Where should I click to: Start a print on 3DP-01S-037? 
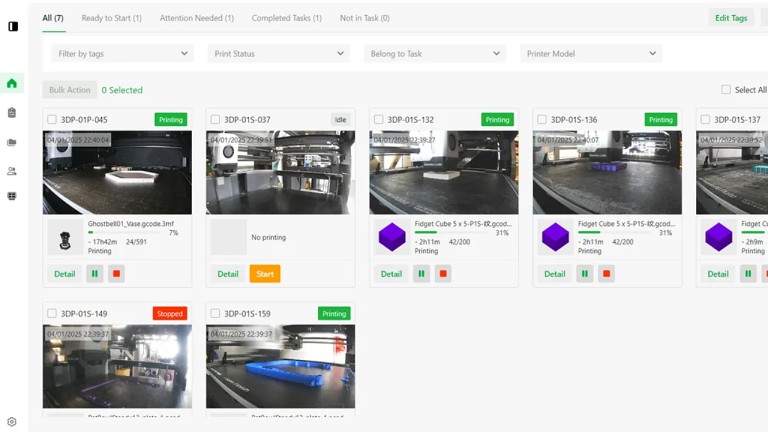point(265,274)
